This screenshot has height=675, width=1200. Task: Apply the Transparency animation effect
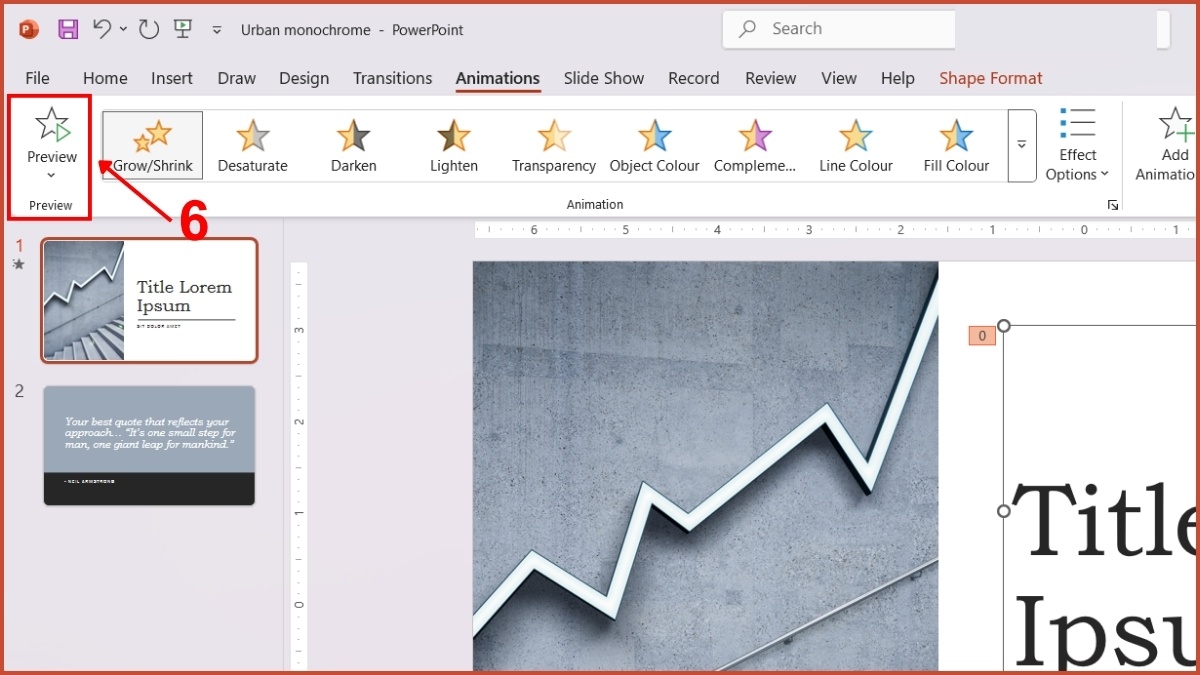(x=554, y=145)
